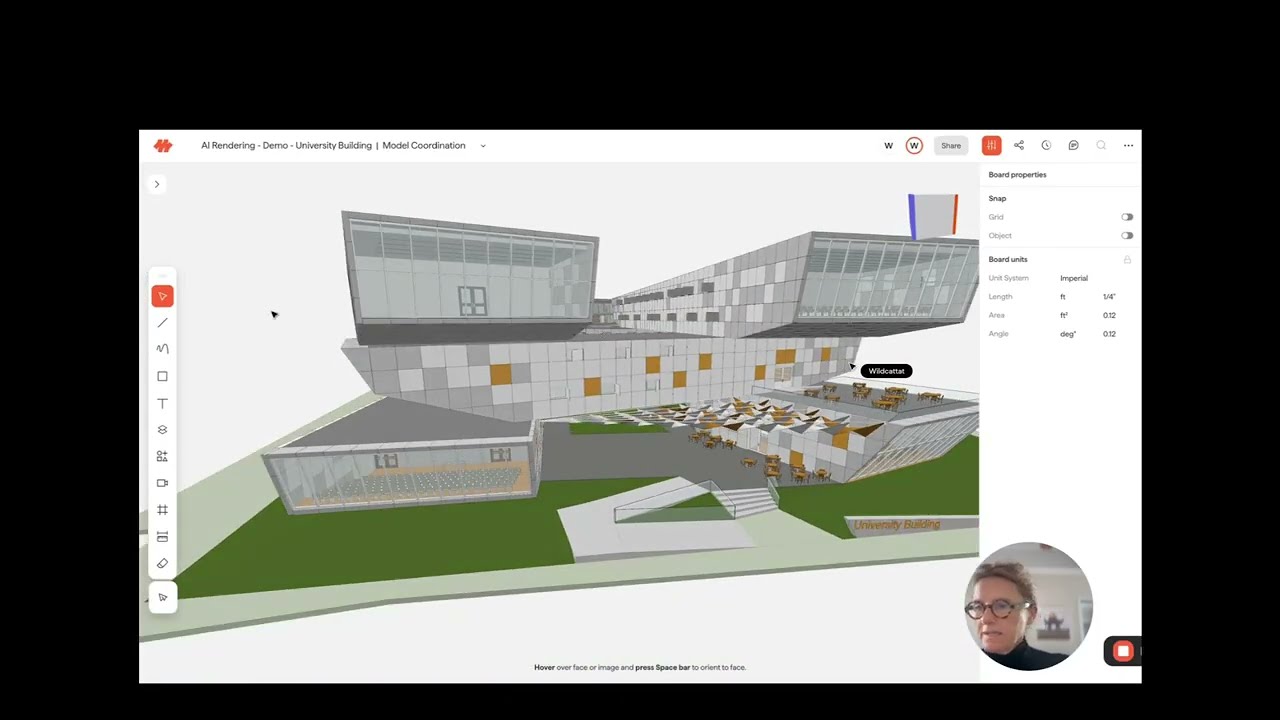
Task: Open the Board properties sliders icon
Action: (991, 145)
